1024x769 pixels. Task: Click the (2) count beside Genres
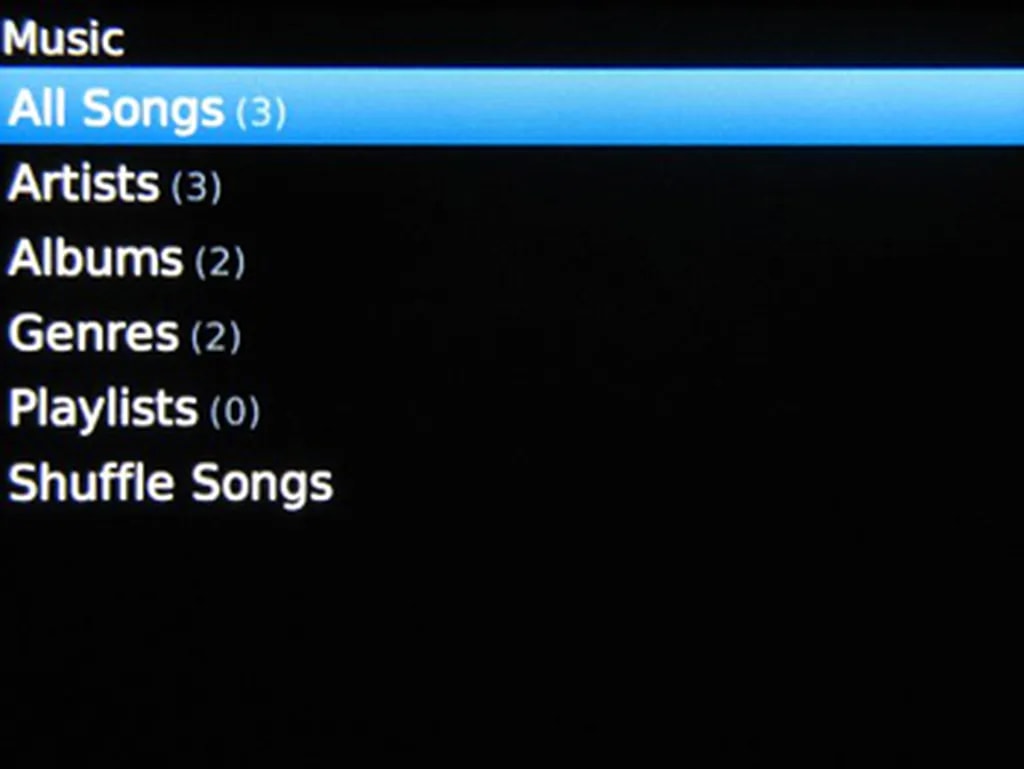[x=216, y=337]
